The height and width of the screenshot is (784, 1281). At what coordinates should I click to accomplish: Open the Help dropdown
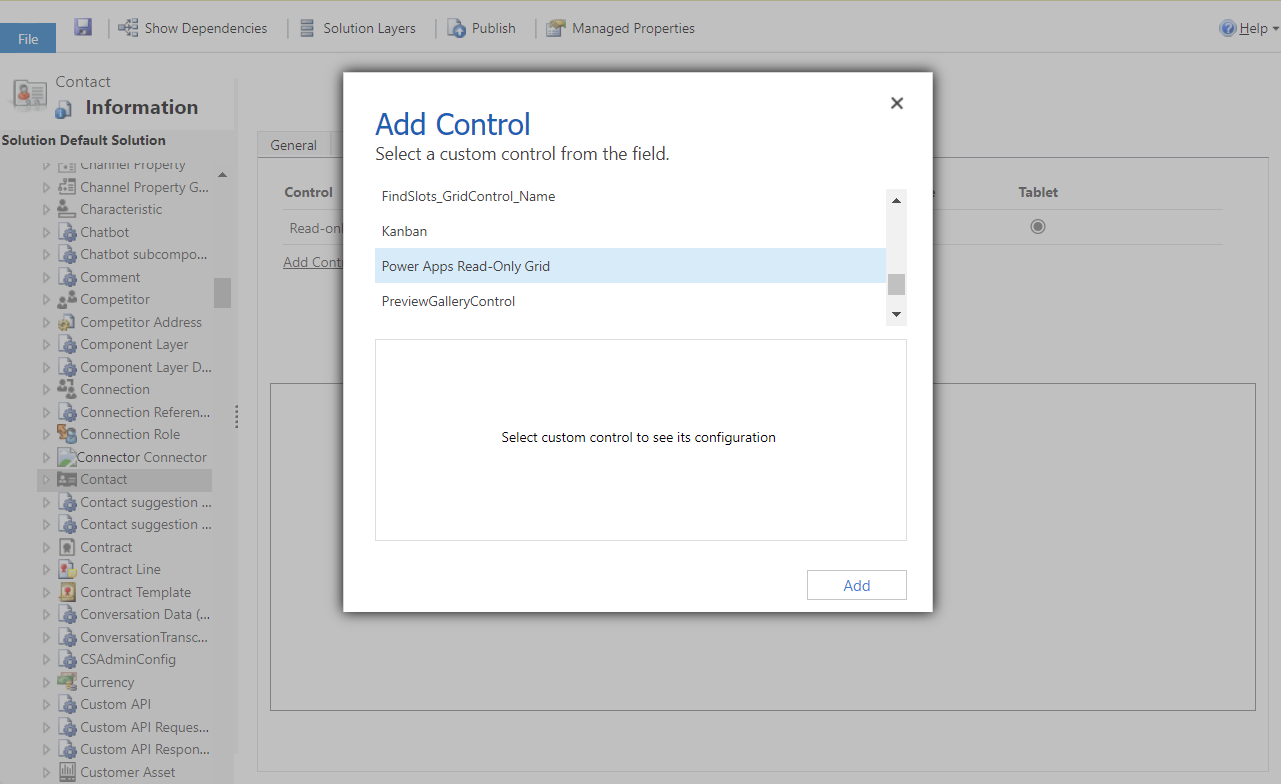[1249, 28]
